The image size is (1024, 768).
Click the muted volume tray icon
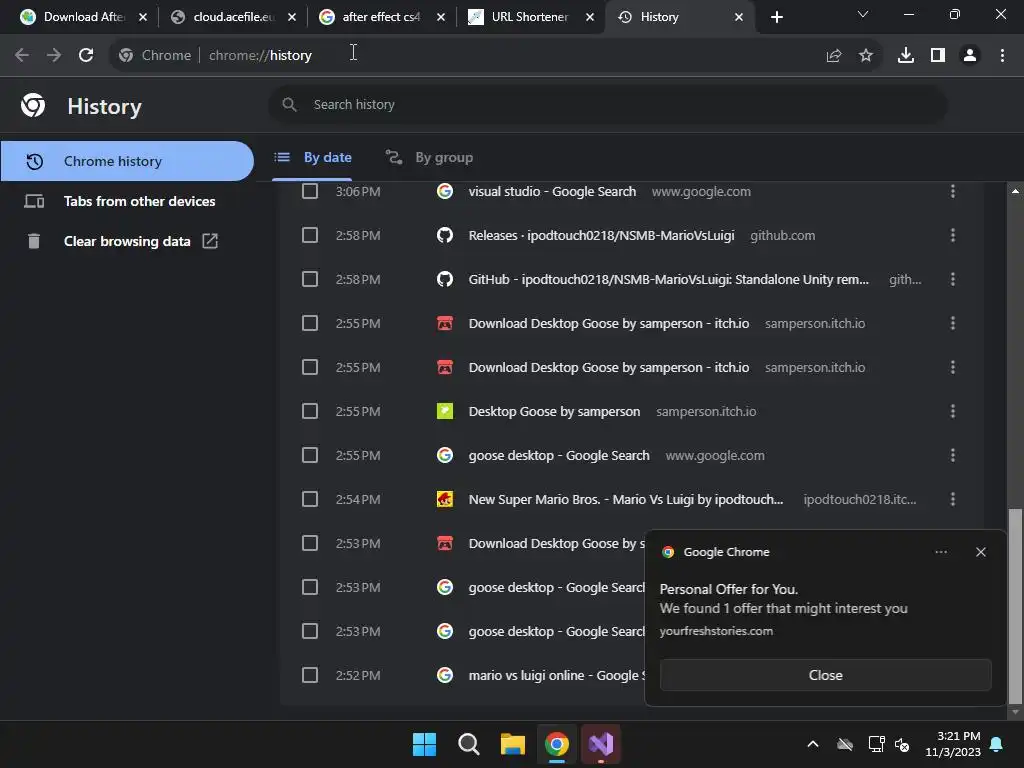point(902,744)
